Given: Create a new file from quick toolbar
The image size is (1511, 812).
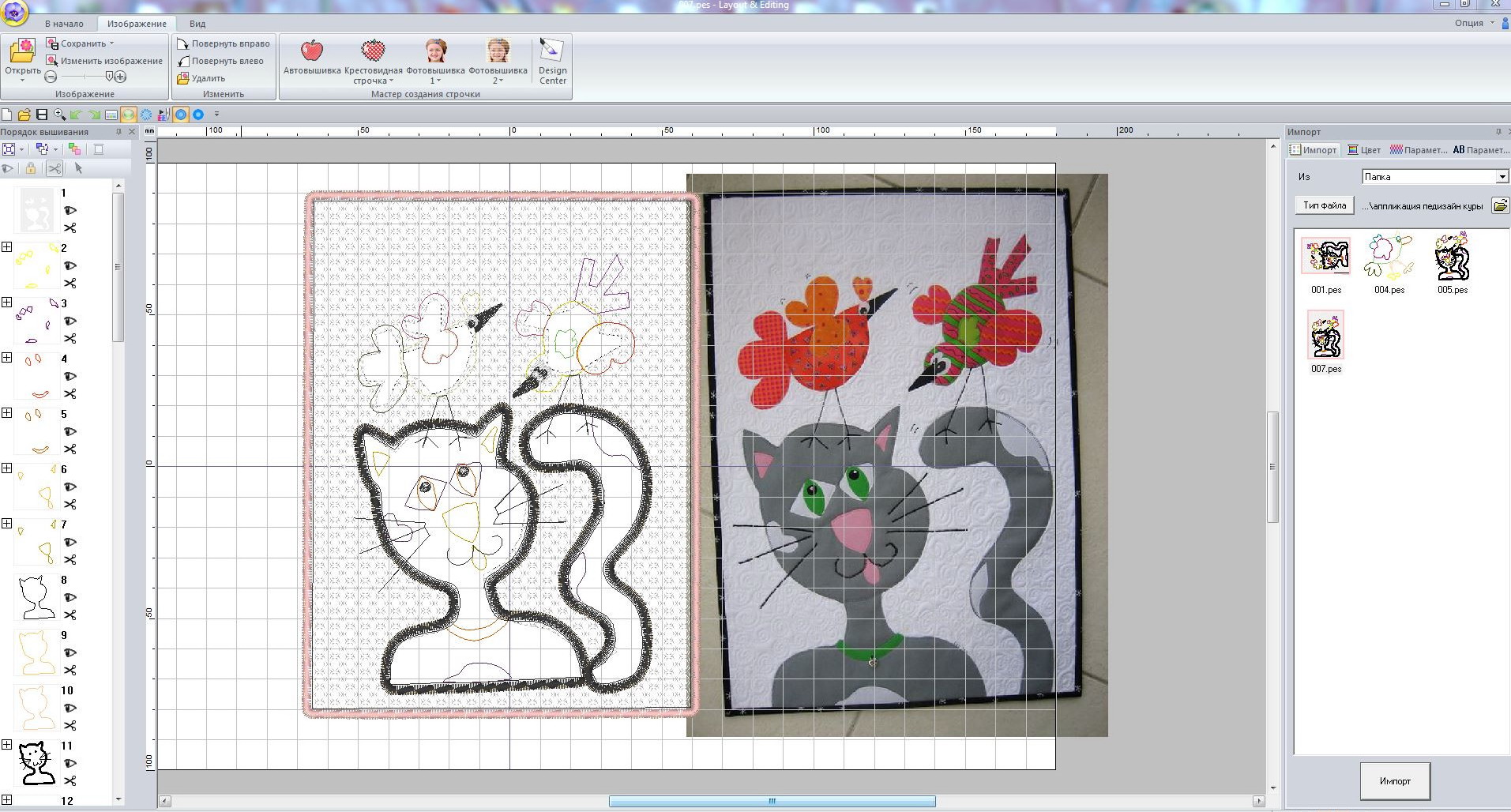Looking at the screenshot, I should (7, 115).
